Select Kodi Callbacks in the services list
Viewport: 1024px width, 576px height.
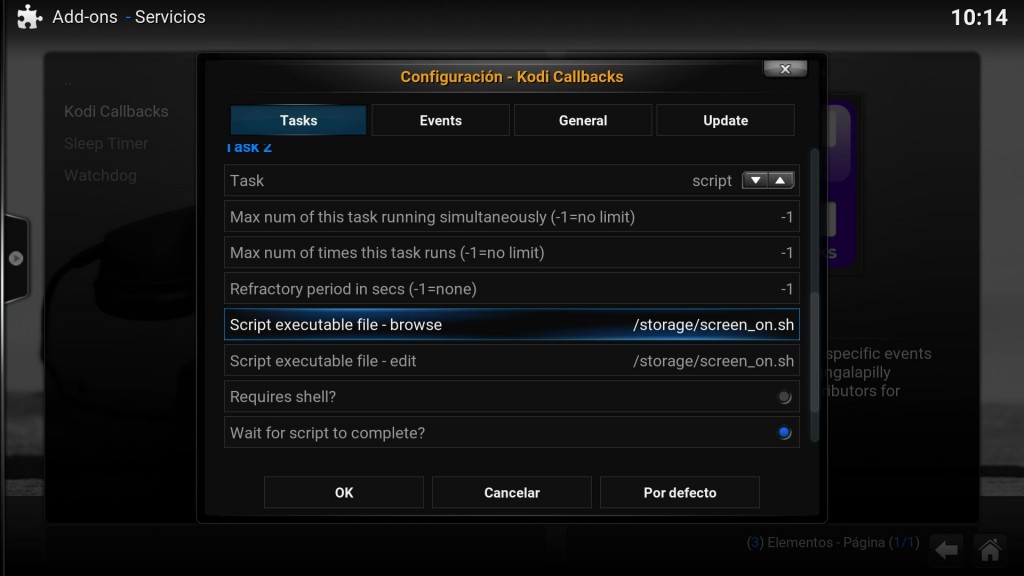coord(116,112)
